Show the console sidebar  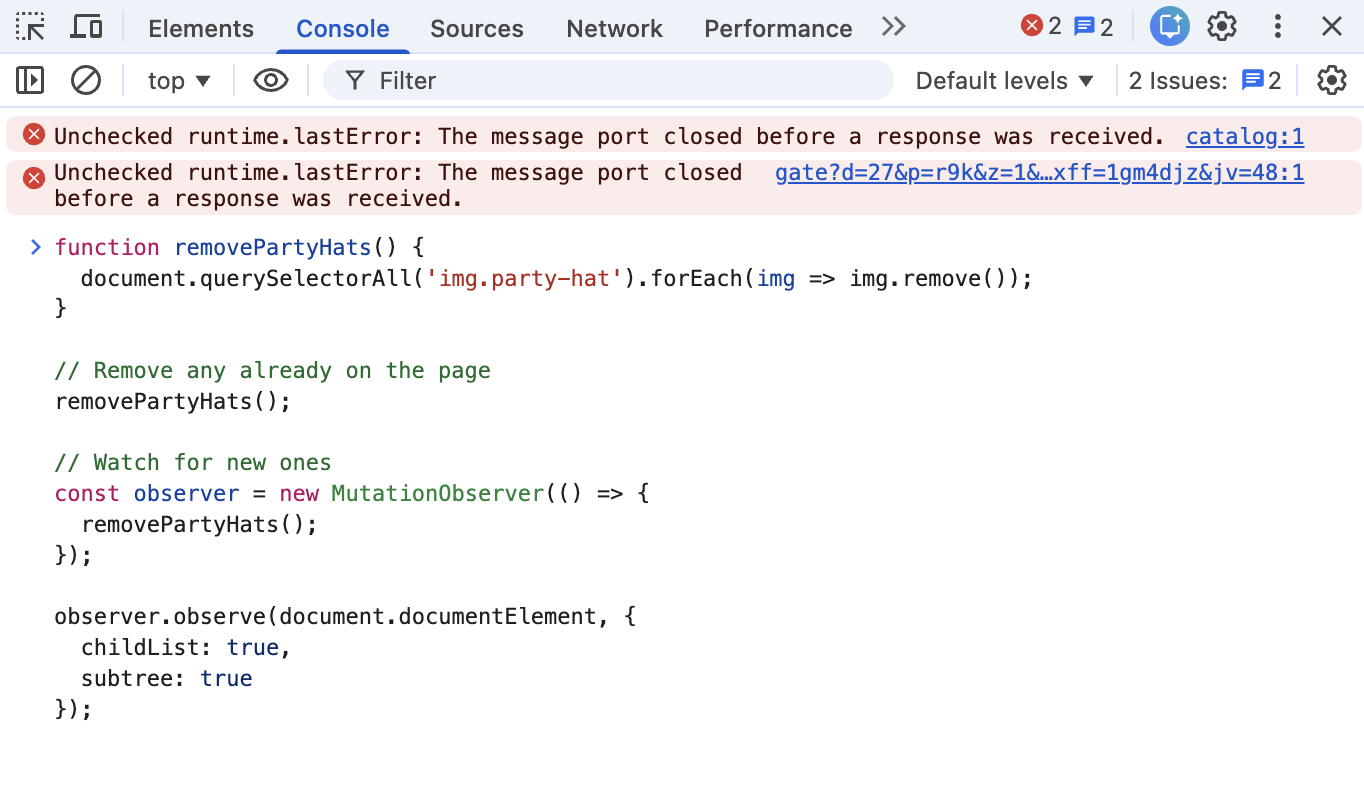[31, 80]
